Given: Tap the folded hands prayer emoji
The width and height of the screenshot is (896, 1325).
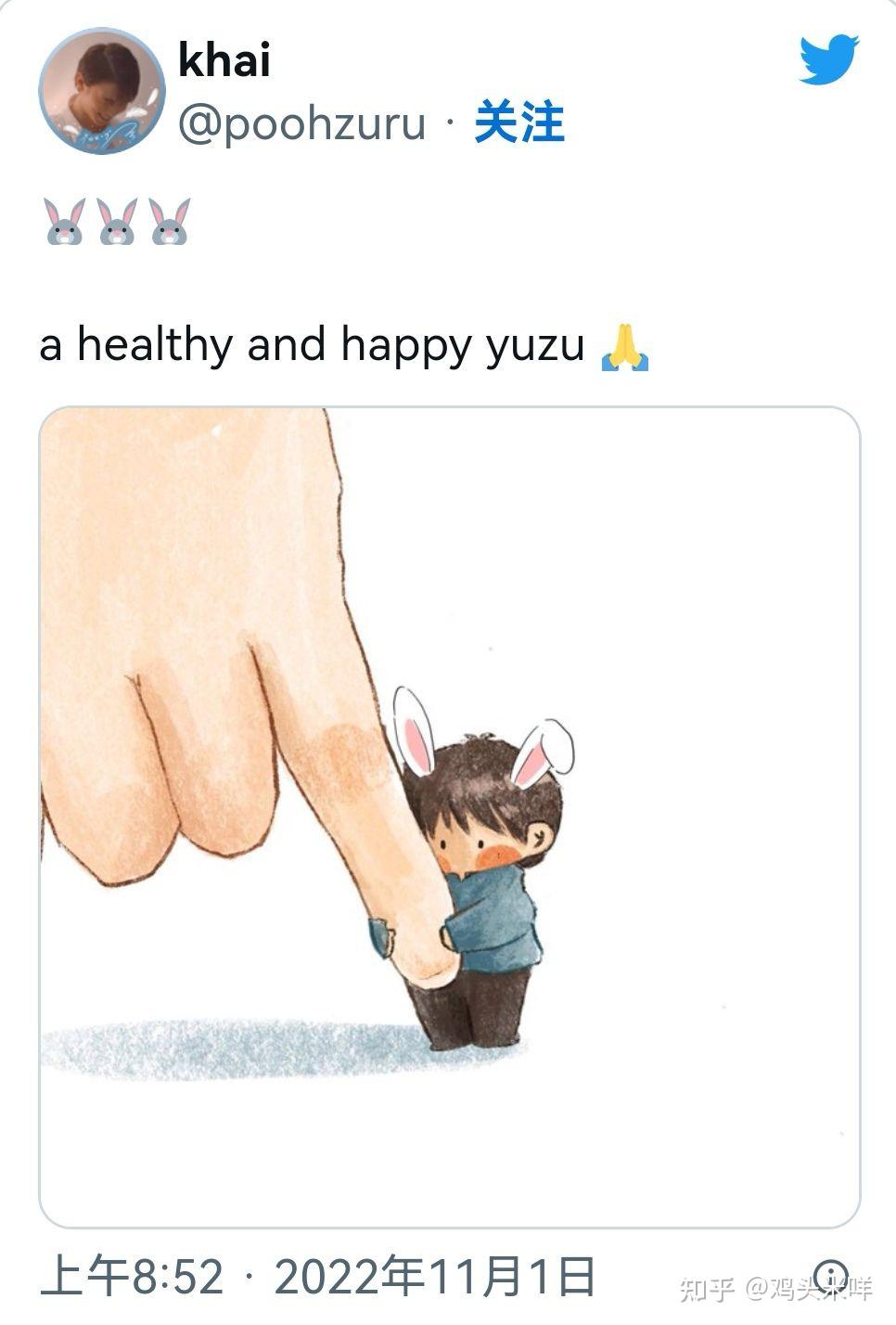Looking at the screenshot, I should click(x=625, y=347).
